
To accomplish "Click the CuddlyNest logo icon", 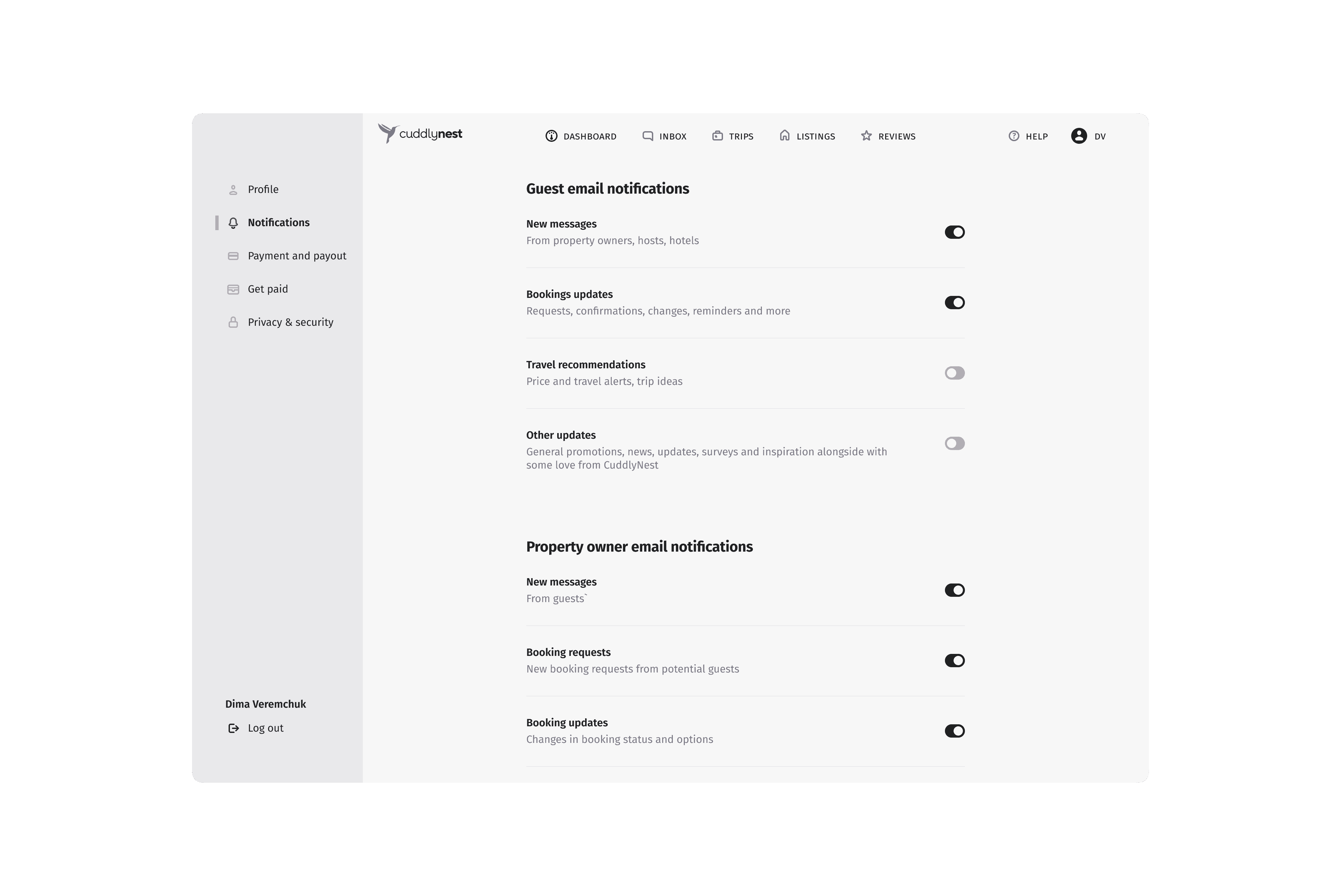I will (388, 134).
